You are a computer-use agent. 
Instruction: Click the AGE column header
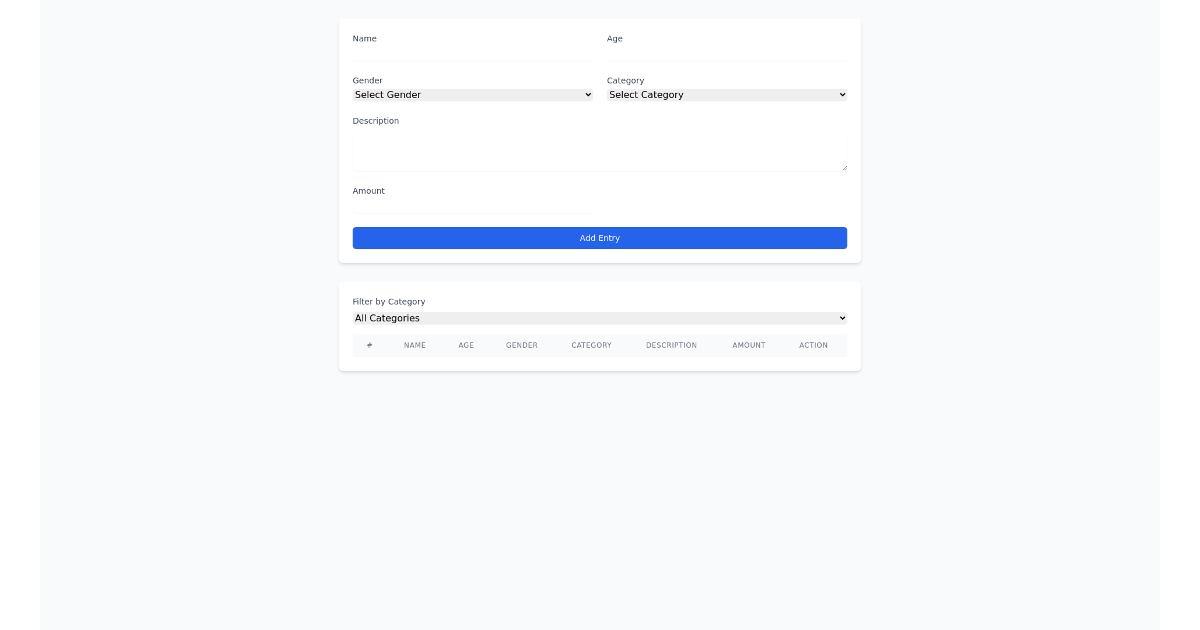466,344
